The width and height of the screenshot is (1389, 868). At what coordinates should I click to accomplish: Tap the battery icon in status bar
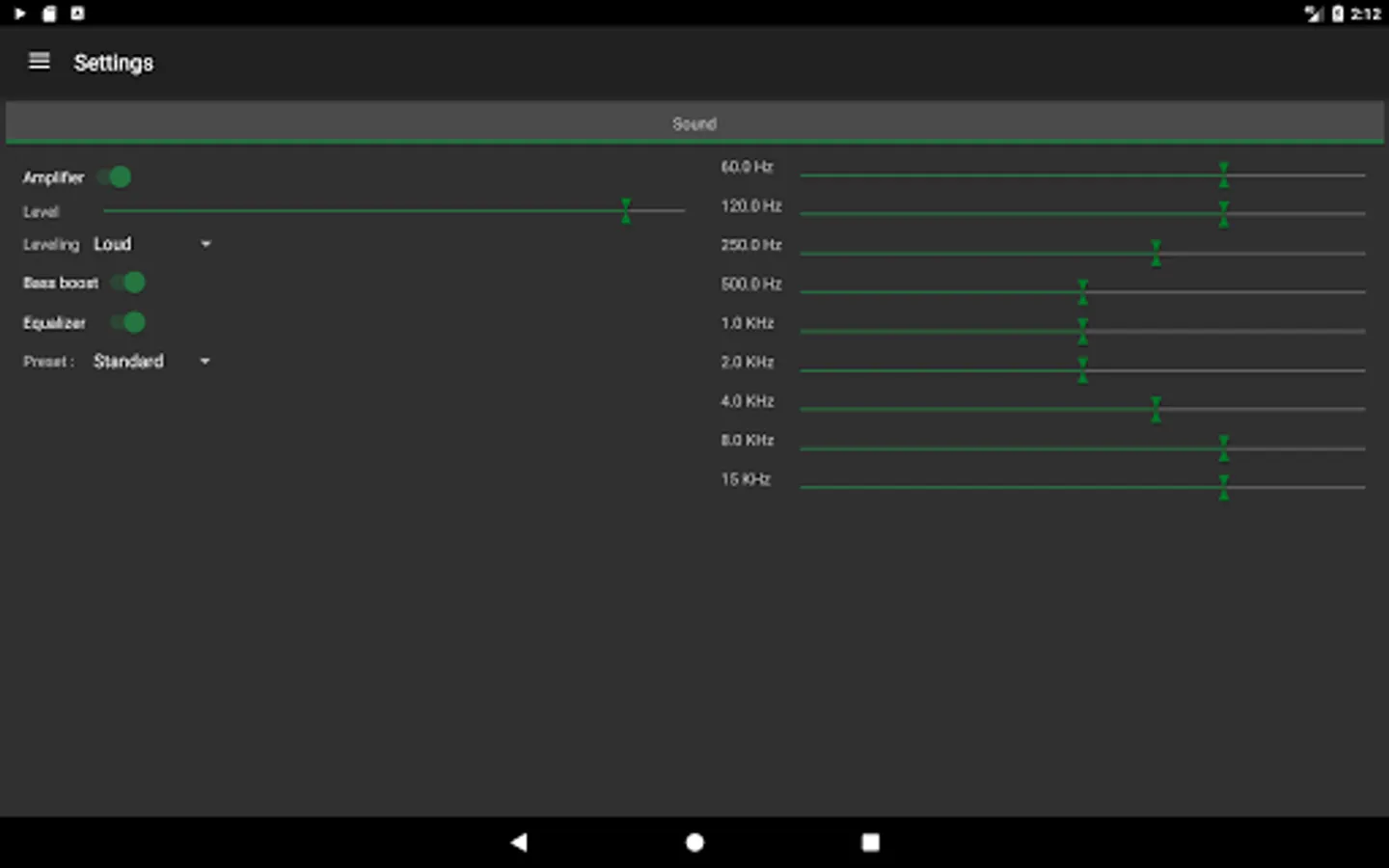tap(1338, 14)
